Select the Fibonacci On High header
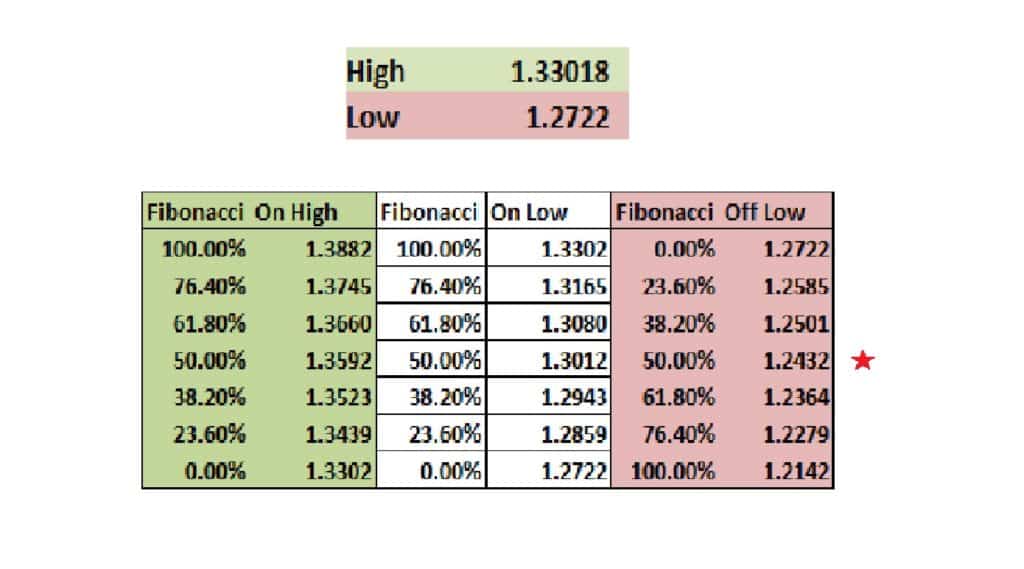This screenshot has width=1024, height=569. pyautogui.click(x=259, y=212)
